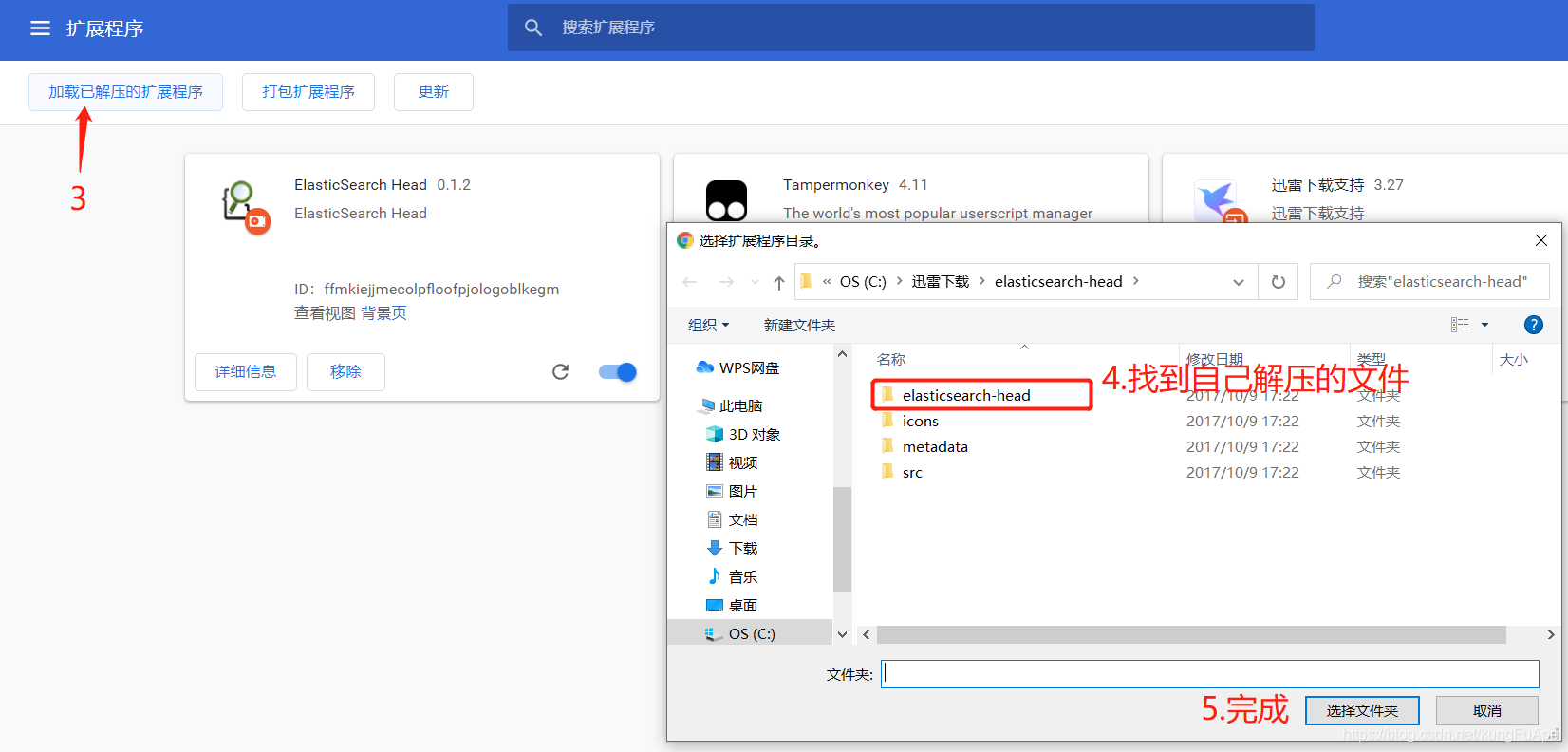The image size is (1568, 752).
Task: Click the Update button
Action: pyautogui.click(x=434, y=92)
